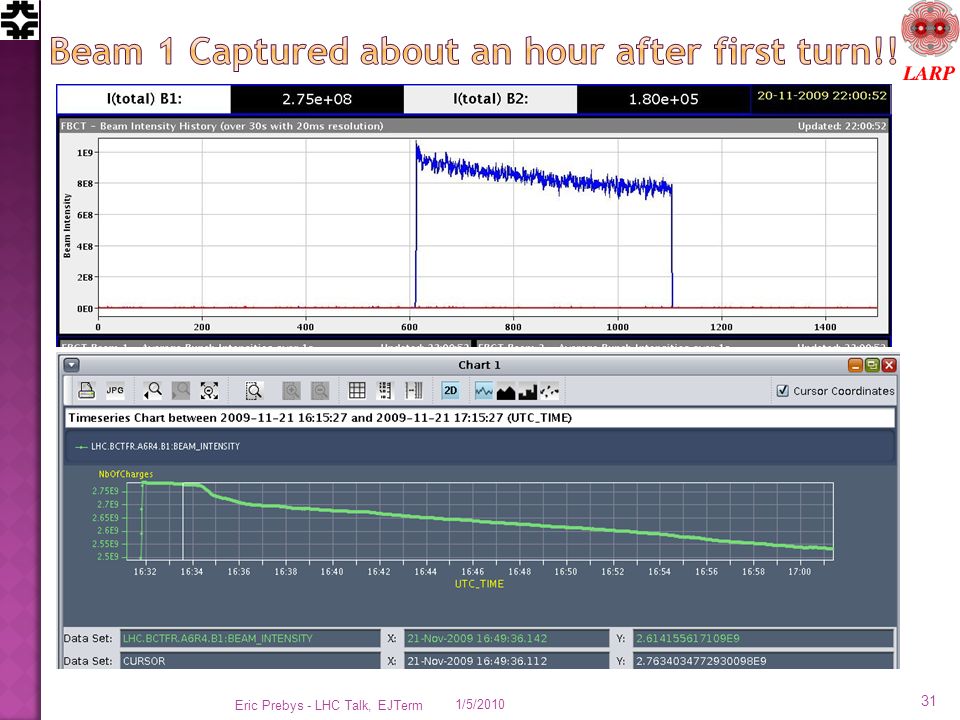This screenshot has width=960, height=720.
Task: Click the vertical lines range marker icon
Action: [x=414, y=391]
